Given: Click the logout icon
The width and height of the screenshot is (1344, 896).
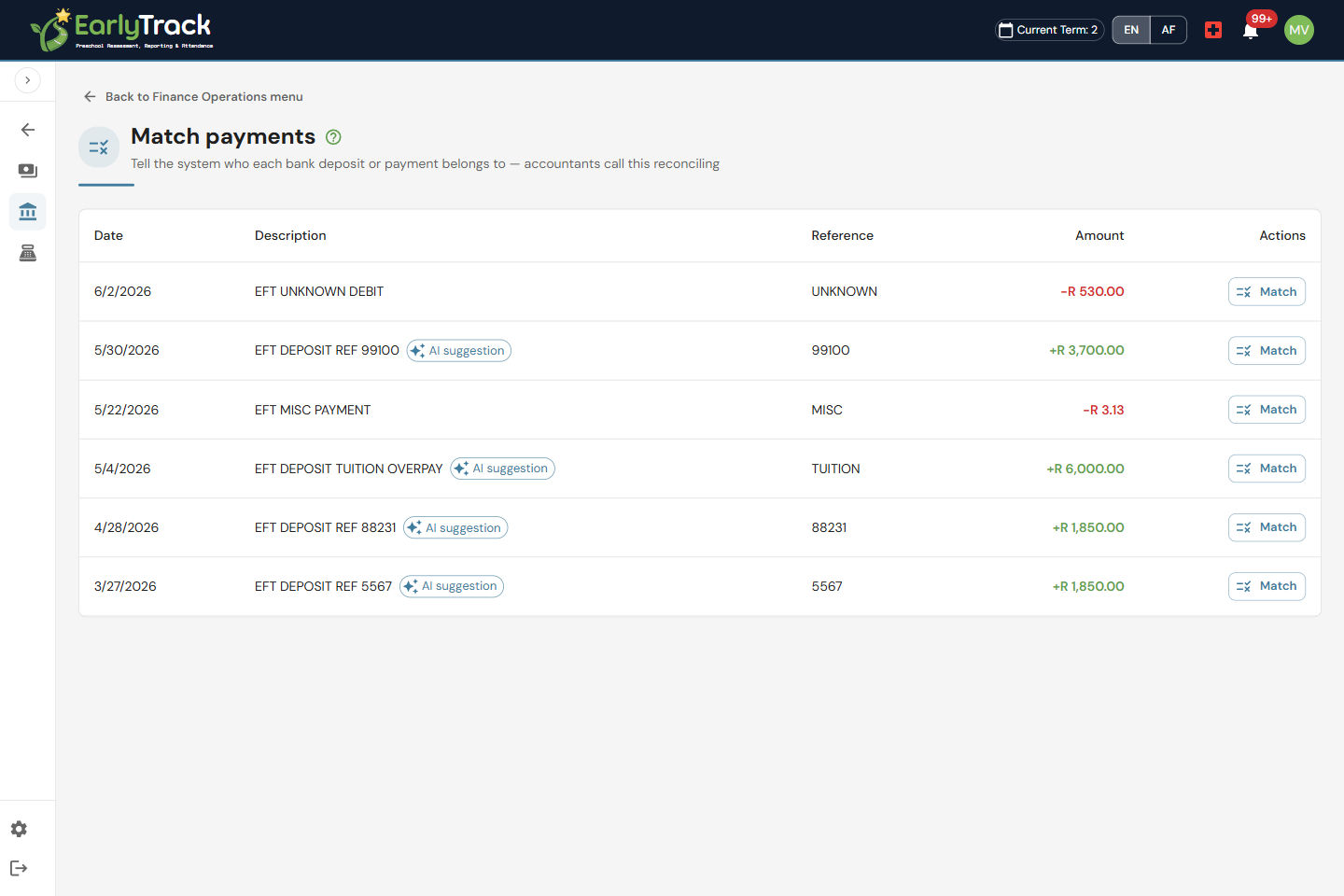Looking at the screenshot, I should [19, 868].
